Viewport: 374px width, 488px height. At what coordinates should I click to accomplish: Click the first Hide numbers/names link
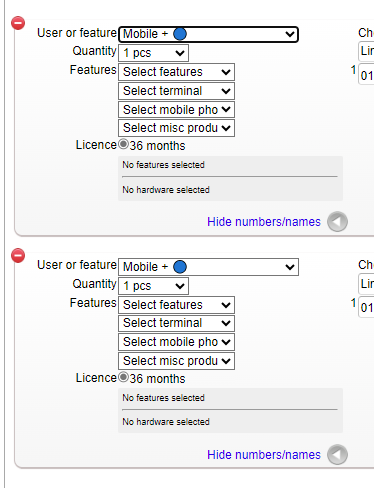[x=264, y=222]
